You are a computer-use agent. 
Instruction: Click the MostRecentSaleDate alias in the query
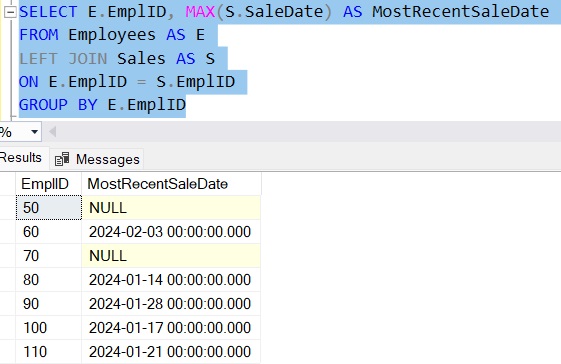click(x=460, y=12)
